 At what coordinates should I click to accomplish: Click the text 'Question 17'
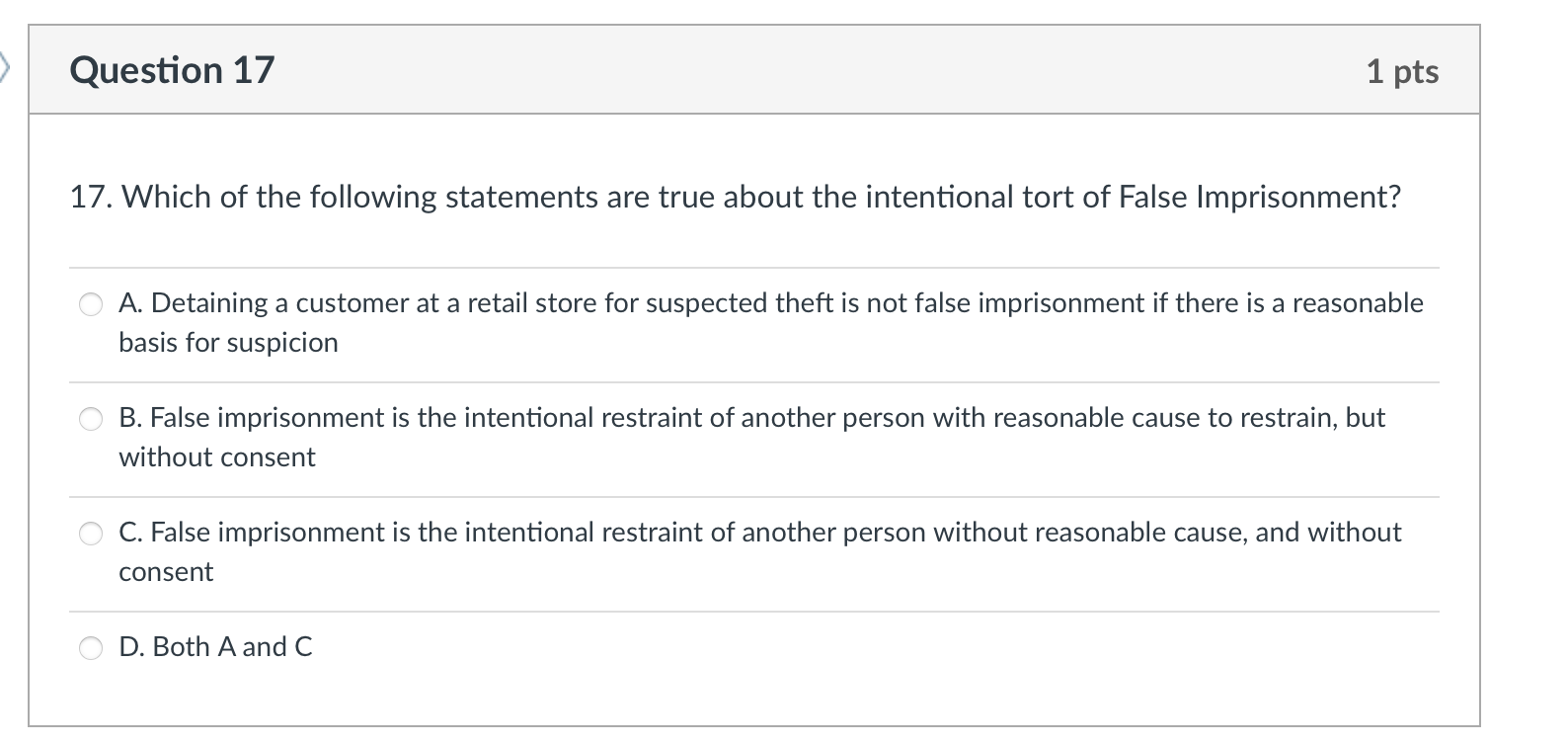172,69
